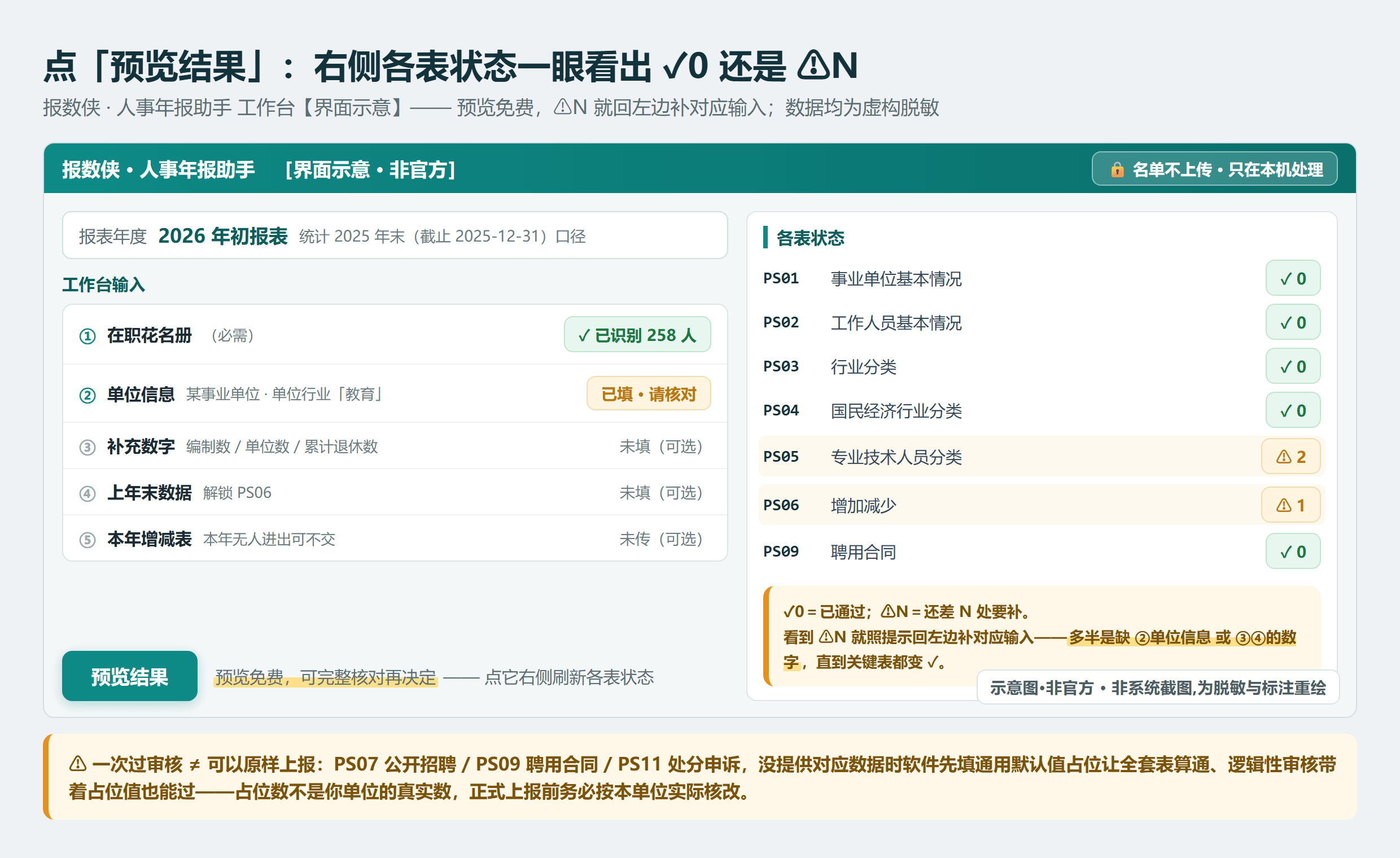Screen dimensions: 1400x858
Task: Select the PS04 国民经济行业分类 row
Action: coord(1042,410)
